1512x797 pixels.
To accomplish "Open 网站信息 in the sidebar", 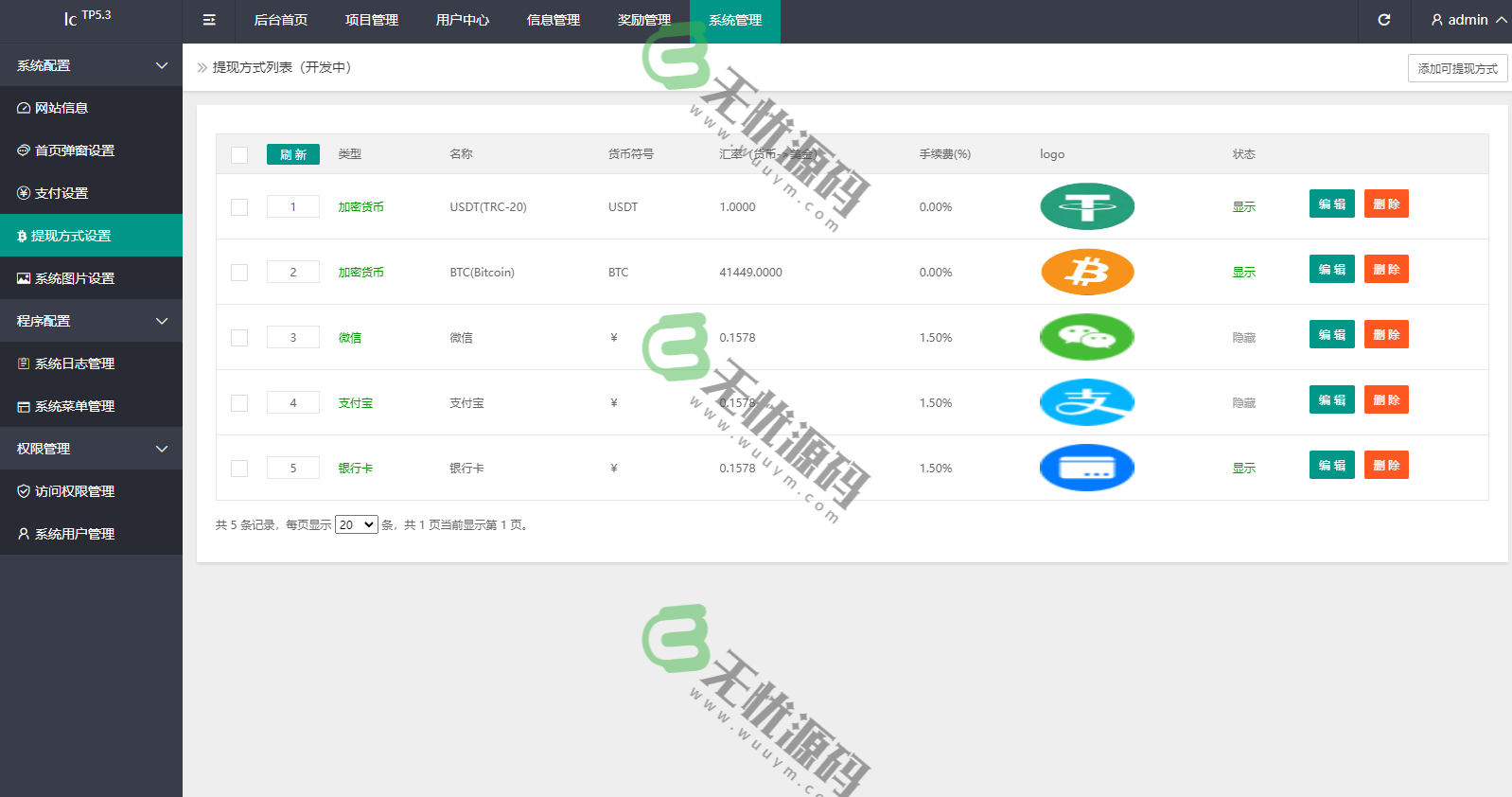I will coord(62,108).
